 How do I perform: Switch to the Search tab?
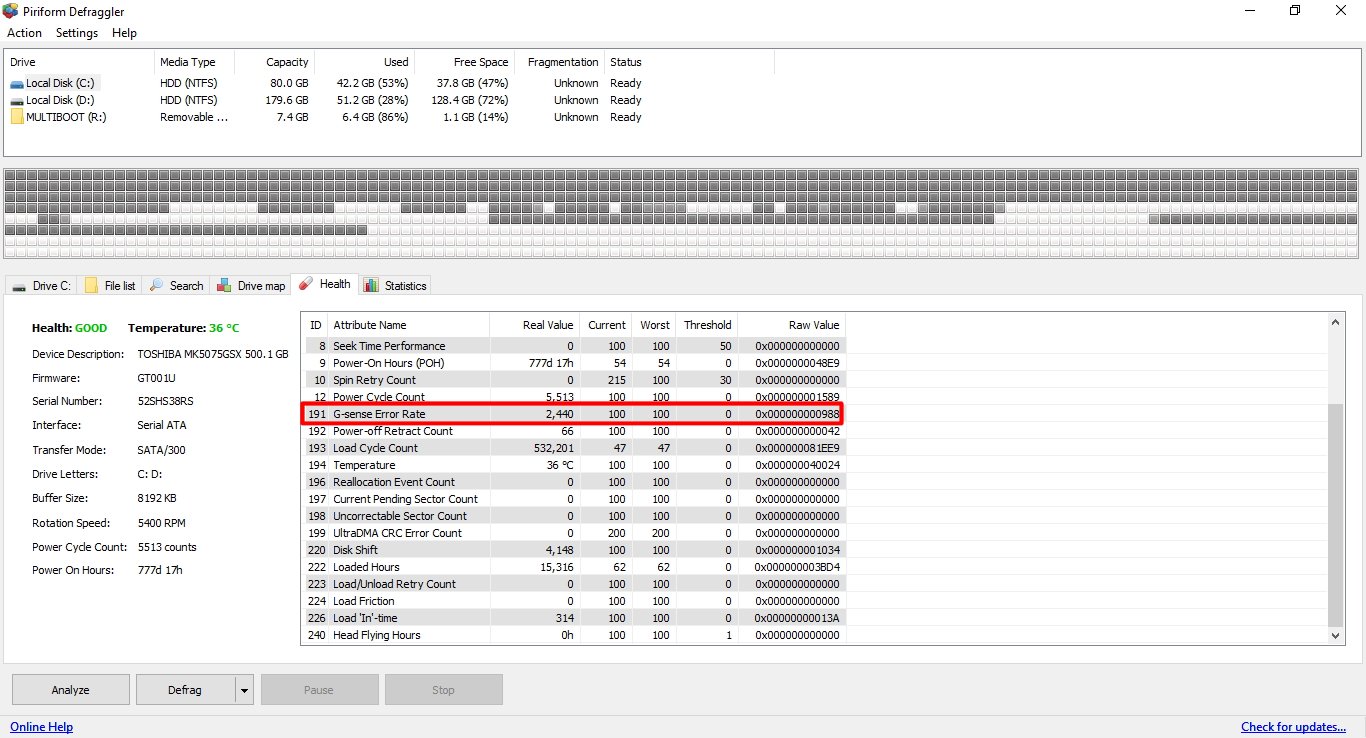(x=176, y=286)
